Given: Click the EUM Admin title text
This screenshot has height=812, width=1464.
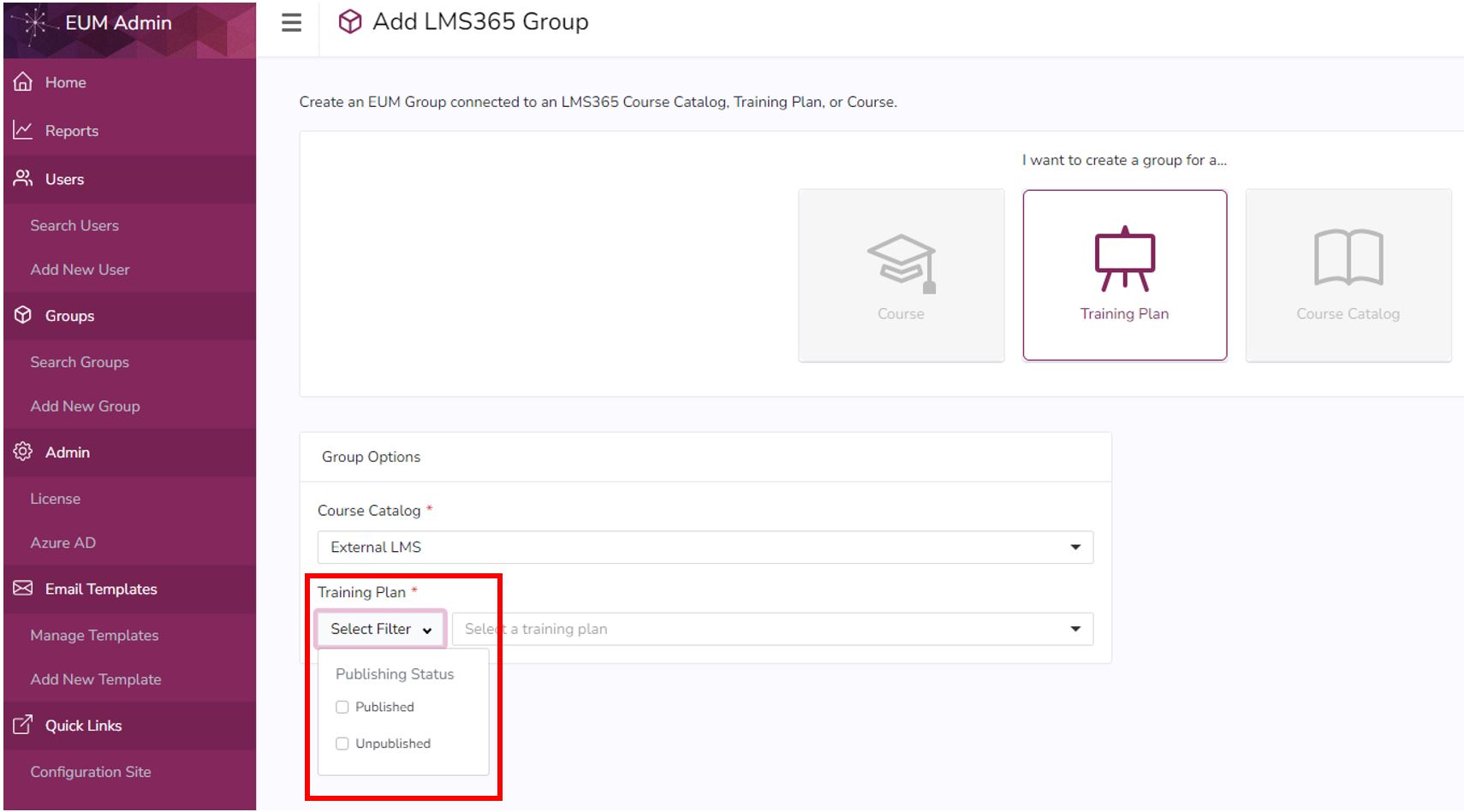Looking at the screenshot, I should click(x=118, y=23).
